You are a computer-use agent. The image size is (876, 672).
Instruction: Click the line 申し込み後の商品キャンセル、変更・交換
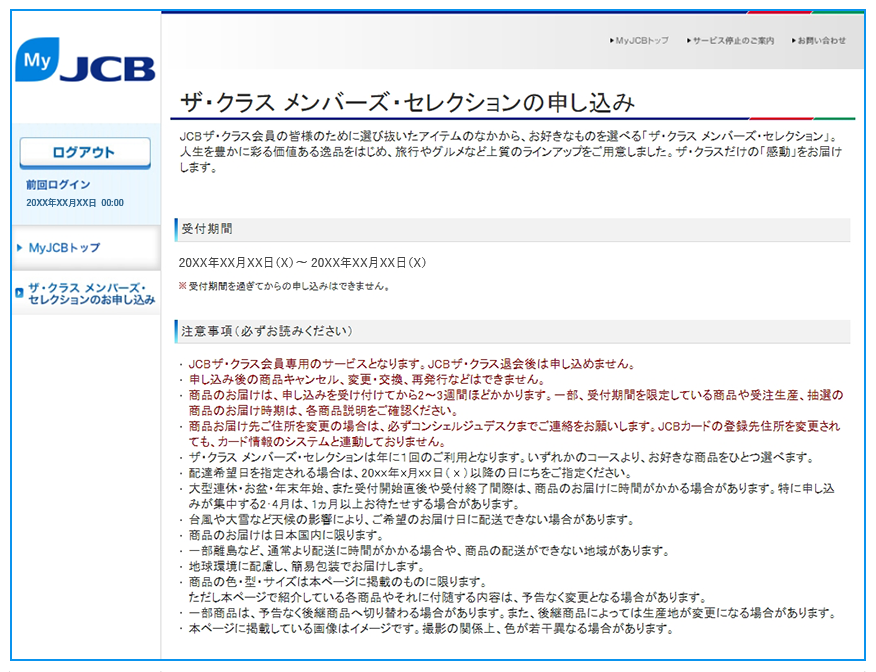[366, 379]
